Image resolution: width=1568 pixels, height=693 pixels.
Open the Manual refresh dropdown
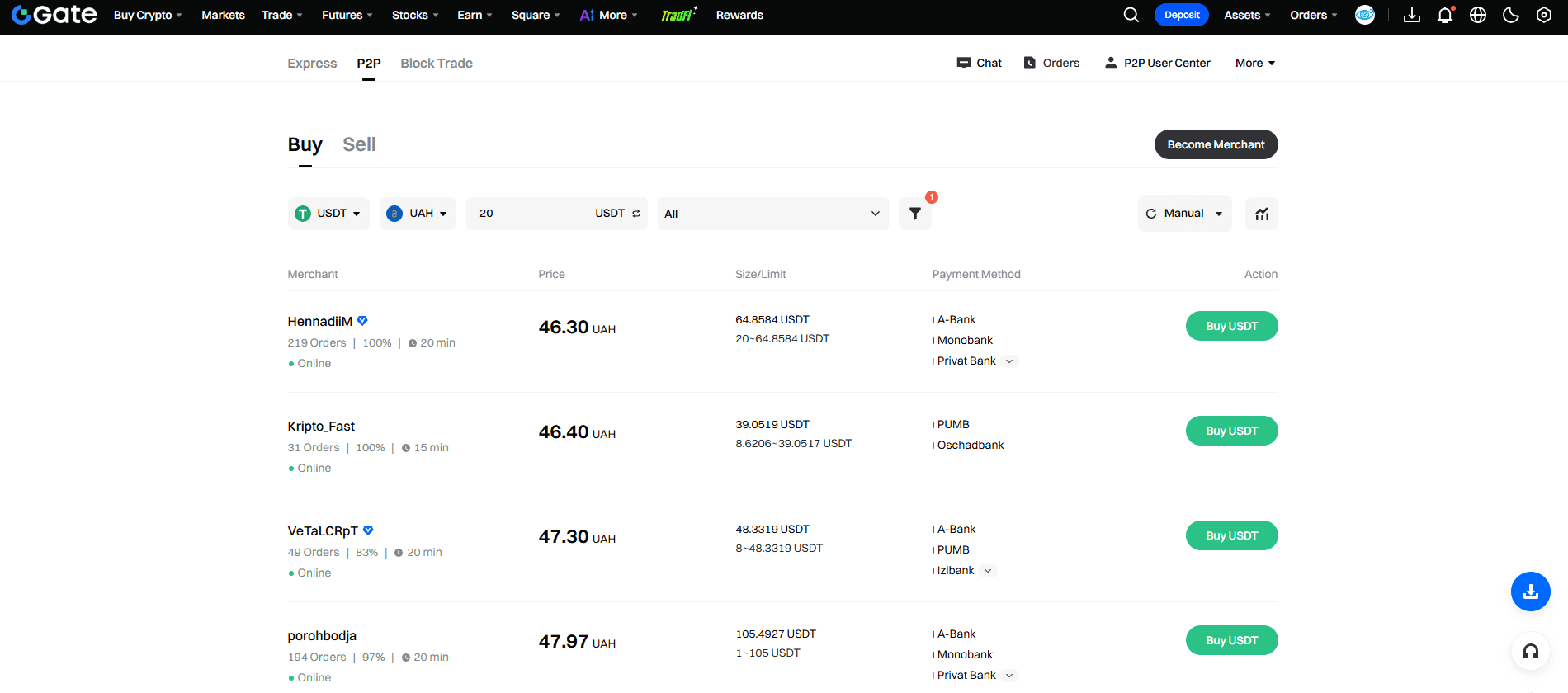pyautogui.click(x=1185, y=214)
